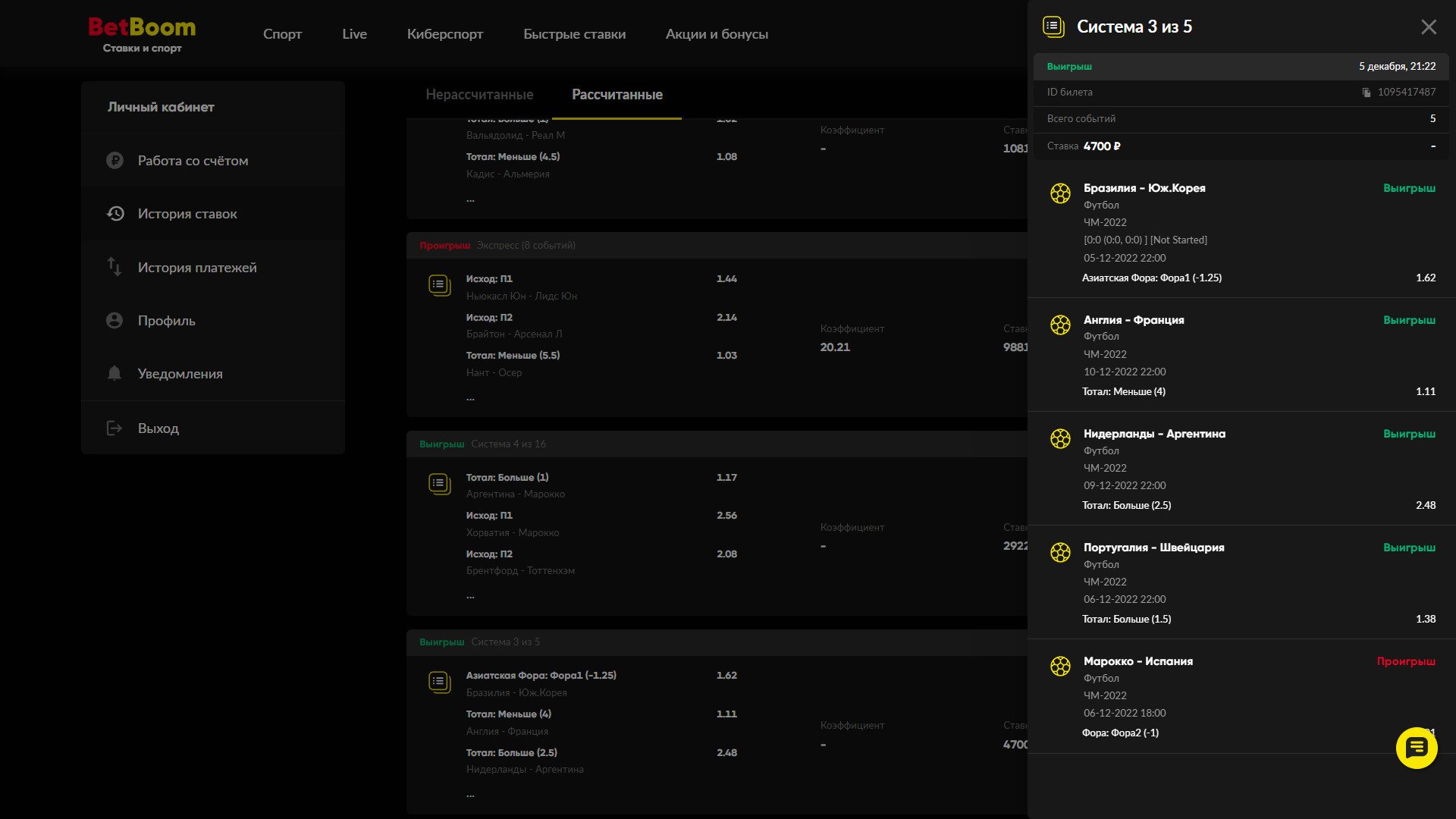
Task: Expand more events in Система 4 из 16
Action: (x=470, y=596)
